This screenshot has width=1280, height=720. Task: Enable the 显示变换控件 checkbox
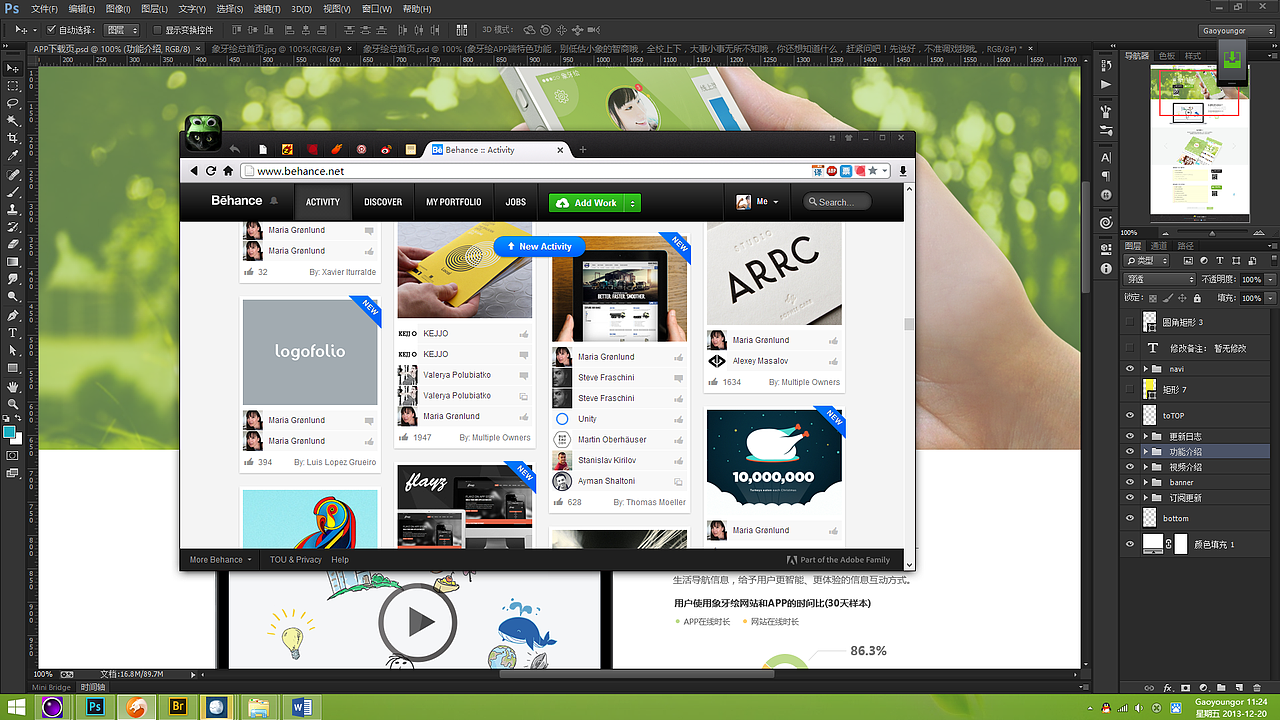point(158,30)
